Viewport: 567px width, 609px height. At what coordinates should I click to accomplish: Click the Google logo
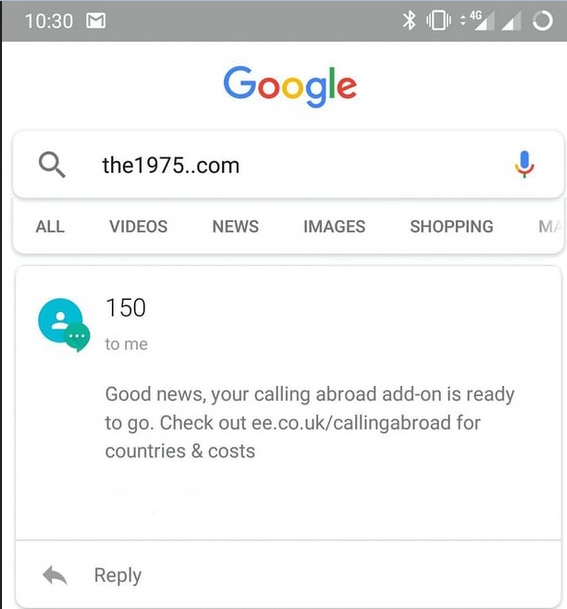pyautogui.click(x=290, y=86)
